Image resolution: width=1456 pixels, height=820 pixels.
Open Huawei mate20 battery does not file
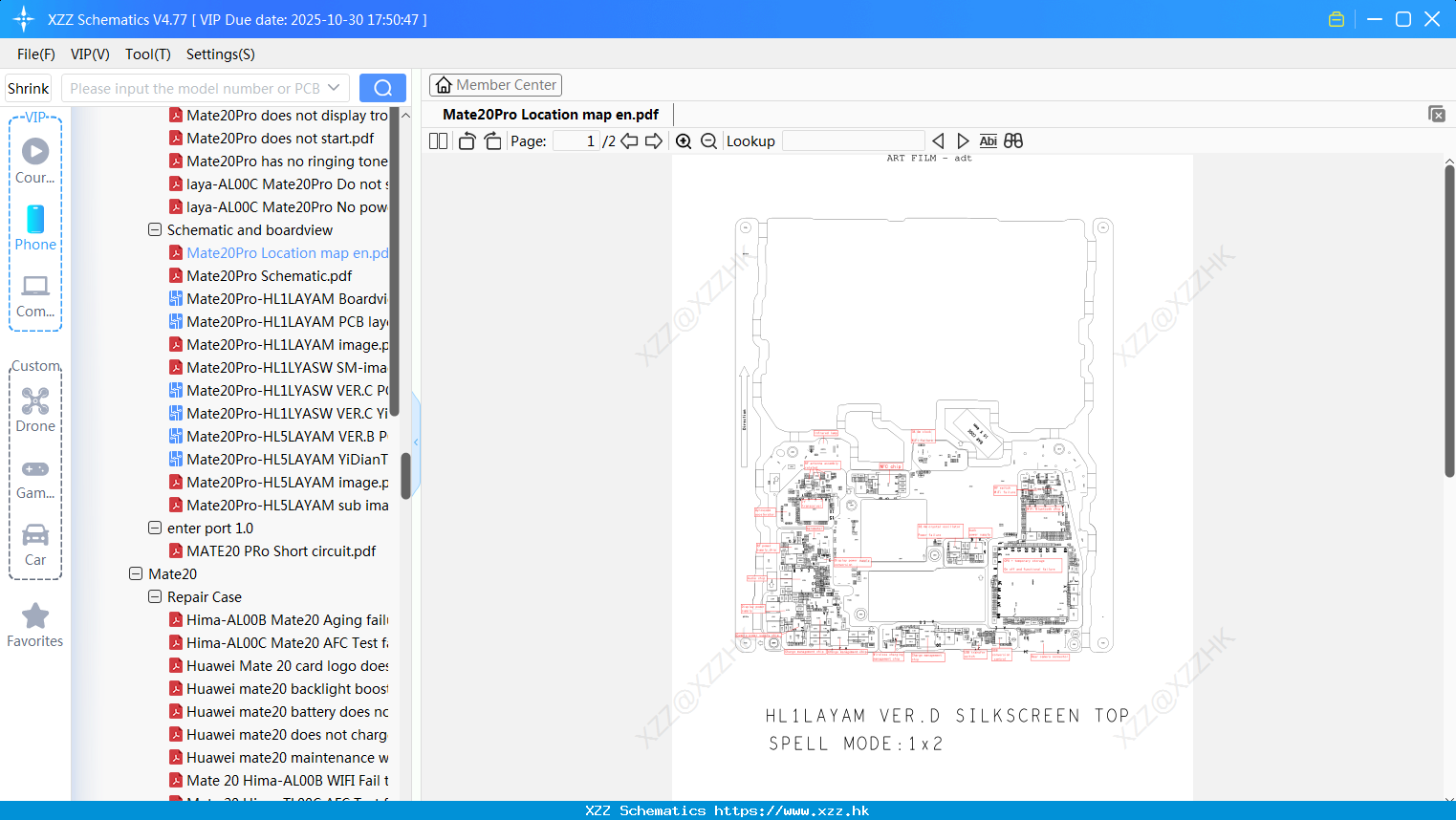[x=279, y=712]
